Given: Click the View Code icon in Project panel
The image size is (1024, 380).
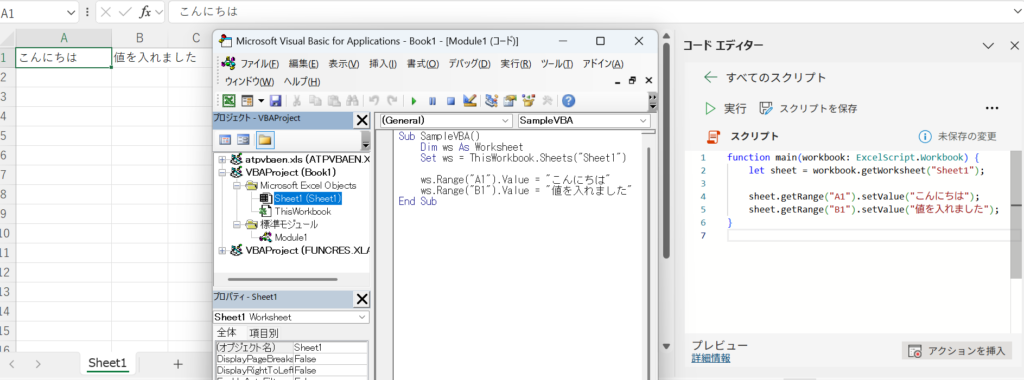Looking at the screenshot, I should (x=225, y=139).
